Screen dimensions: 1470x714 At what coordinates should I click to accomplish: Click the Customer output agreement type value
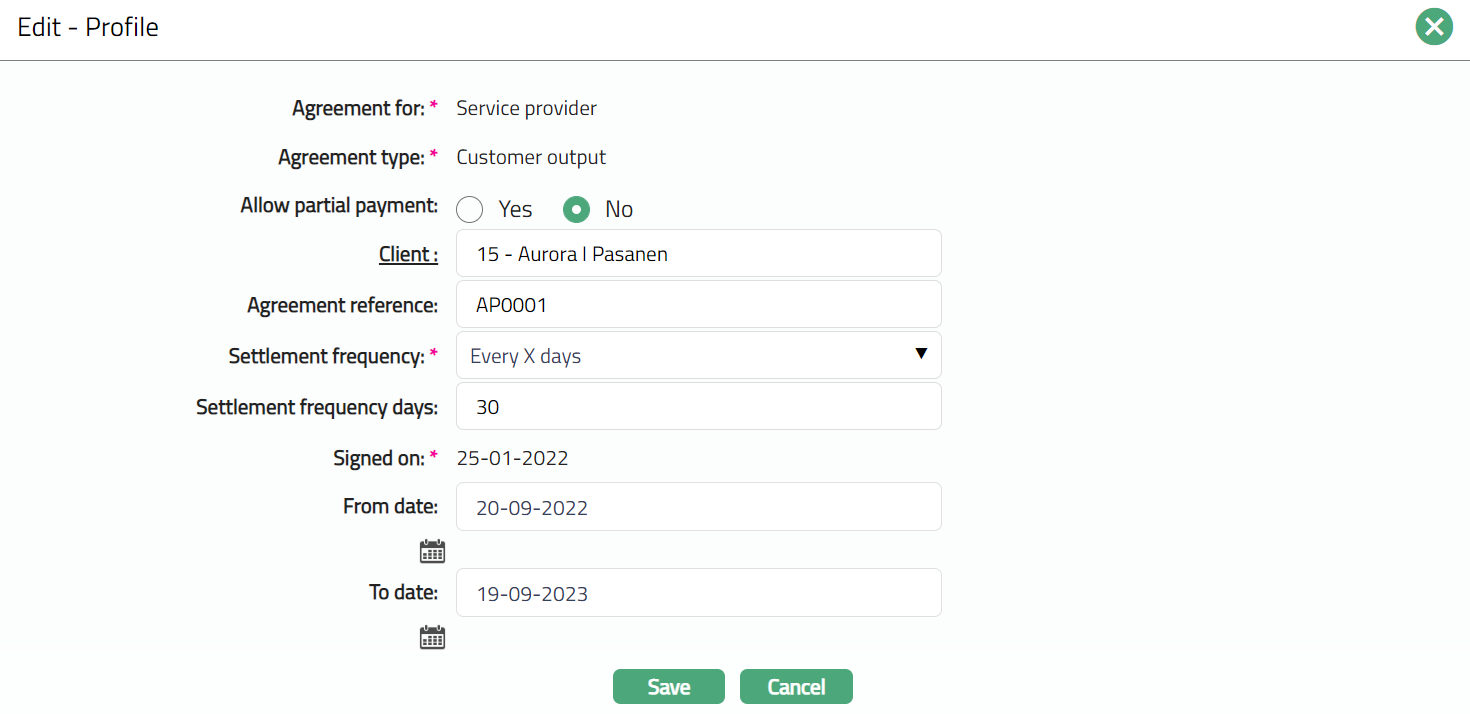pos(531,157)
